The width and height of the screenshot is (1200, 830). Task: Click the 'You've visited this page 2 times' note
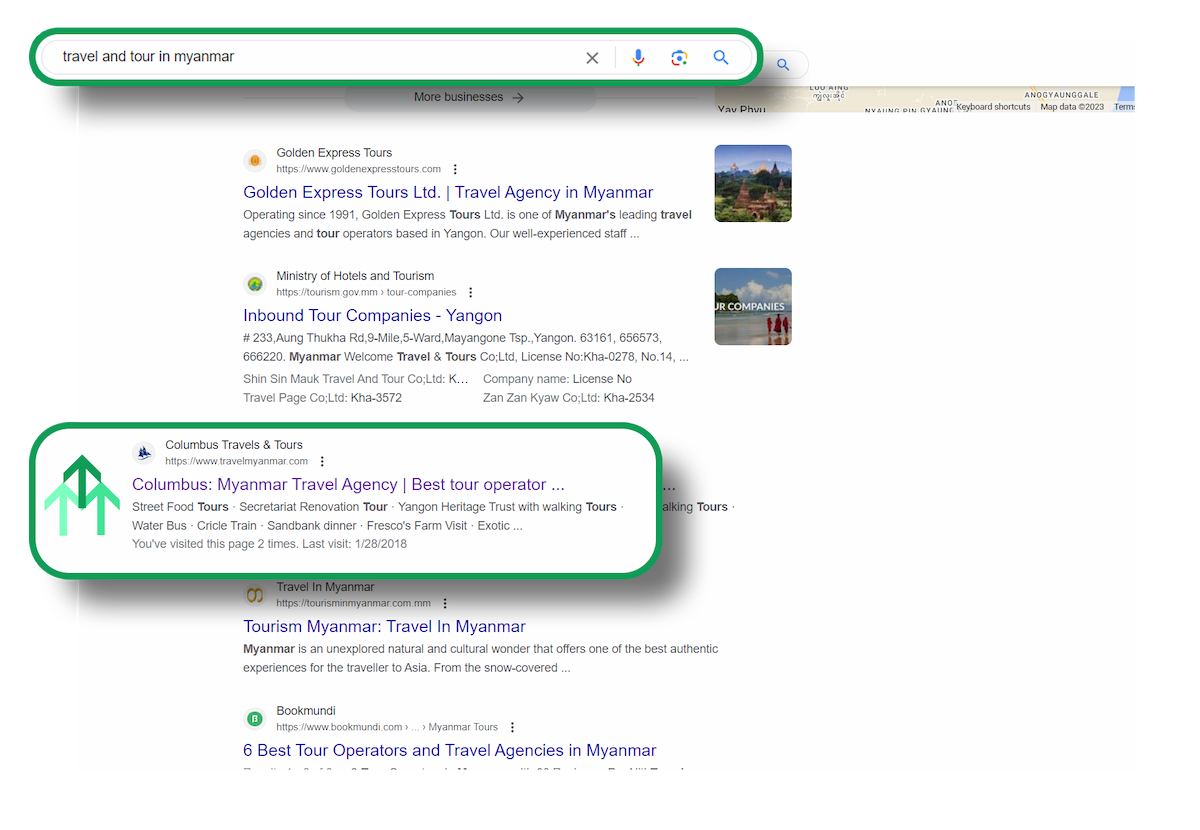coord(269,544)
